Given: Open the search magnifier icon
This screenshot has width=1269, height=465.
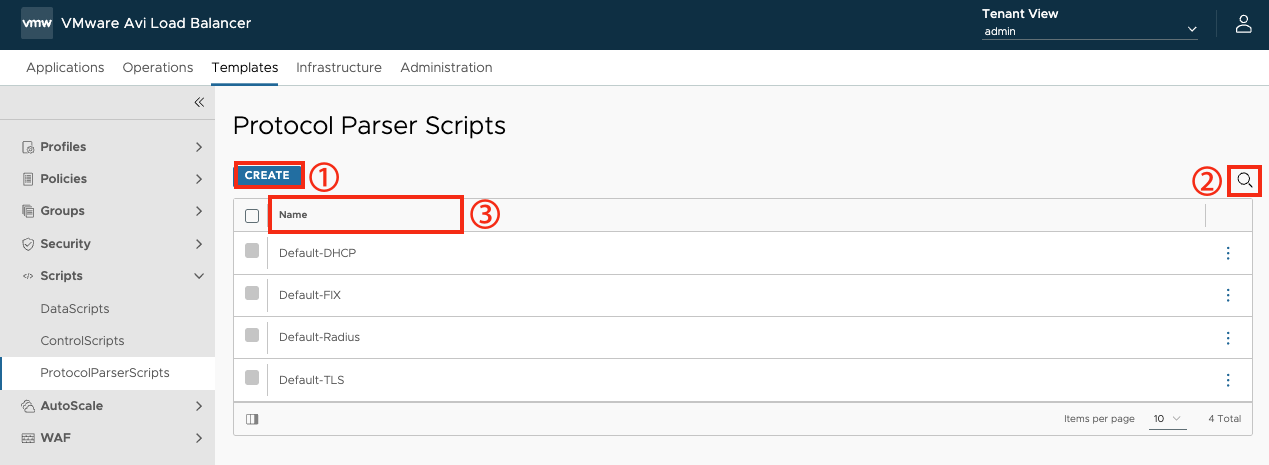Looking at the screenshot, I should 1245,180.
